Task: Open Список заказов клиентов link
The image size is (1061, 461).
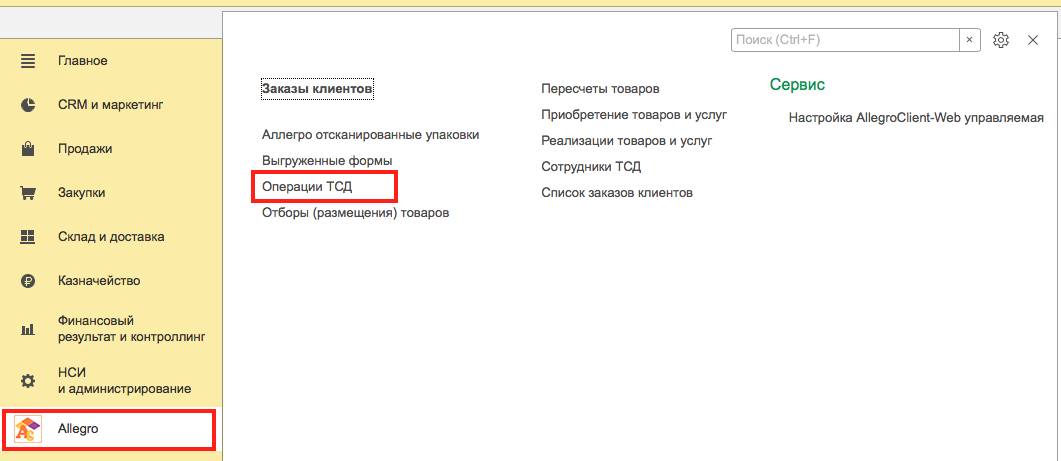Action: coord(617,192)
